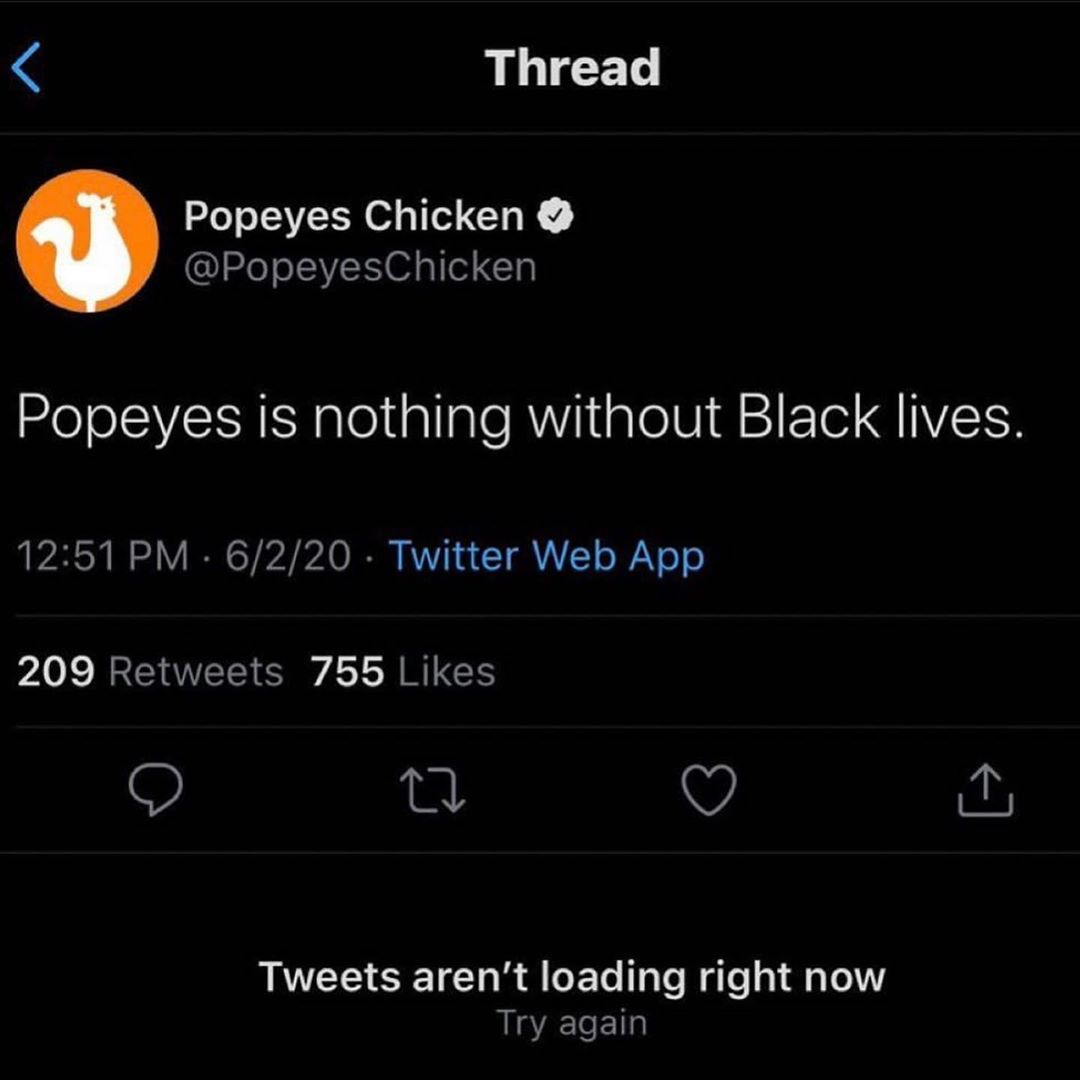Tap the word Retweets beside 209
The image size is (1080, 1080).
pos(196,672)
